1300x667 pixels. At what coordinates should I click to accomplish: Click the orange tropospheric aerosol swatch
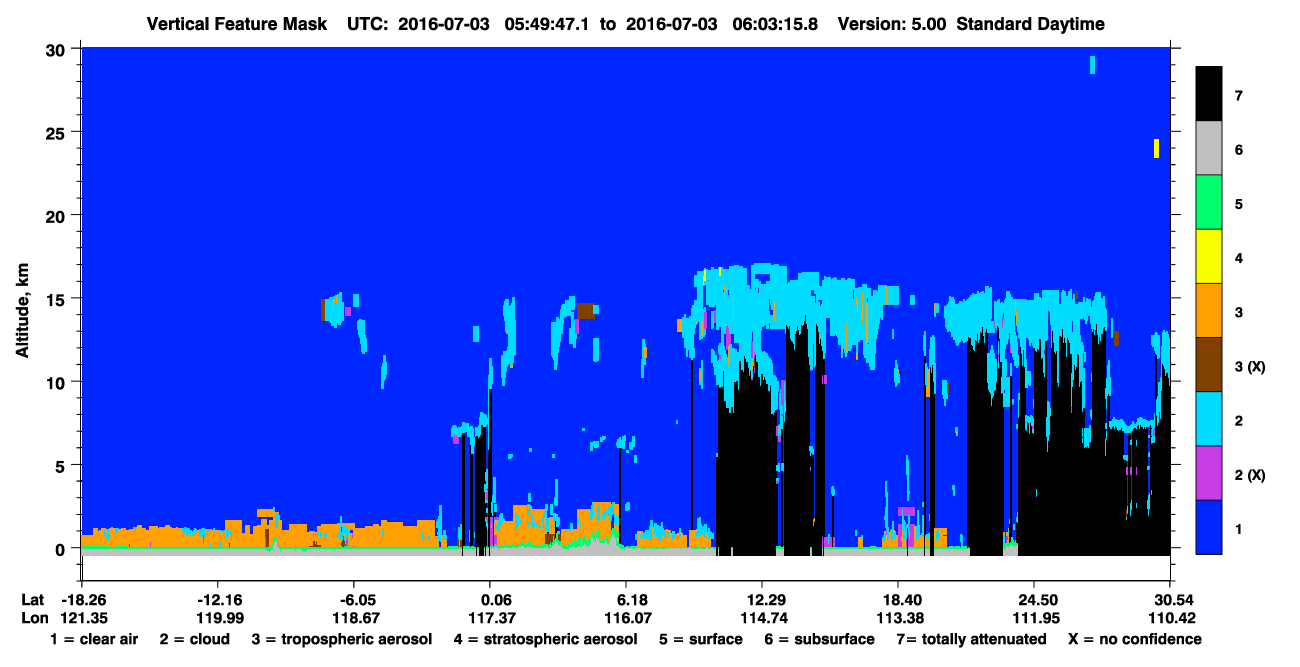click(1209, 311)
